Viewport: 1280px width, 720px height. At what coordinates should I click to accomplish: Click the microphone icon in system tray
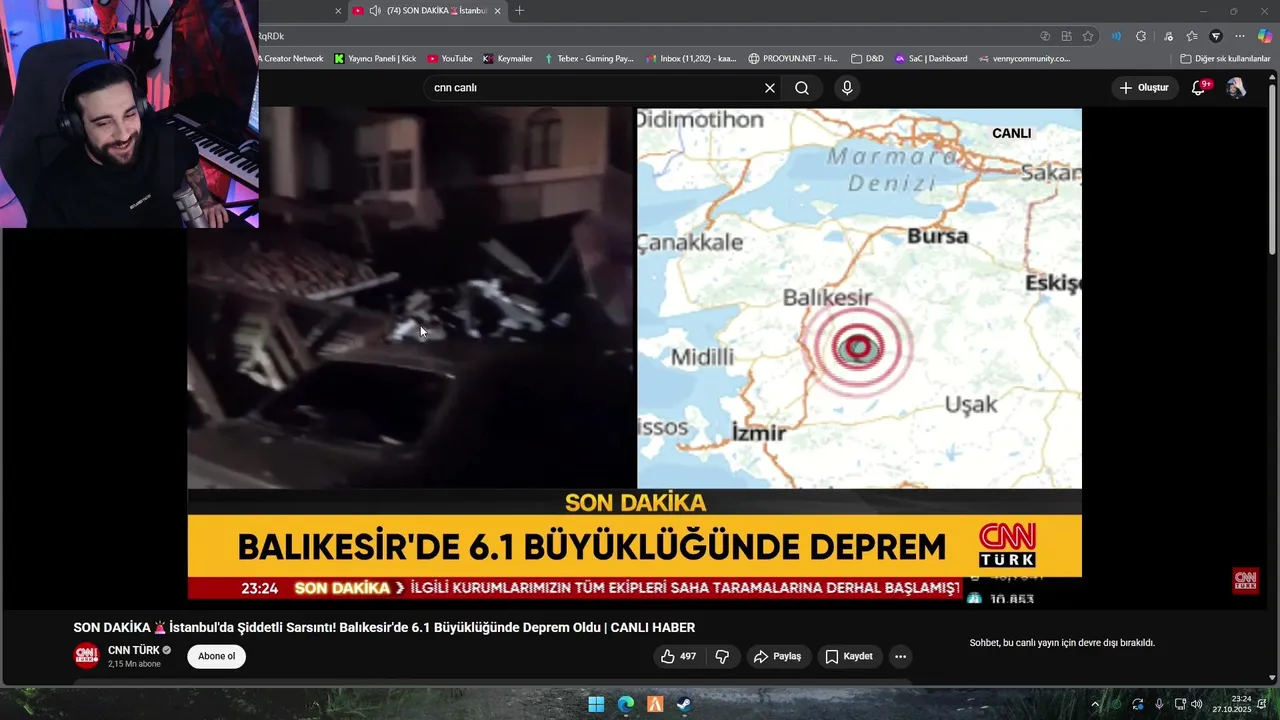pos(1159,704)
